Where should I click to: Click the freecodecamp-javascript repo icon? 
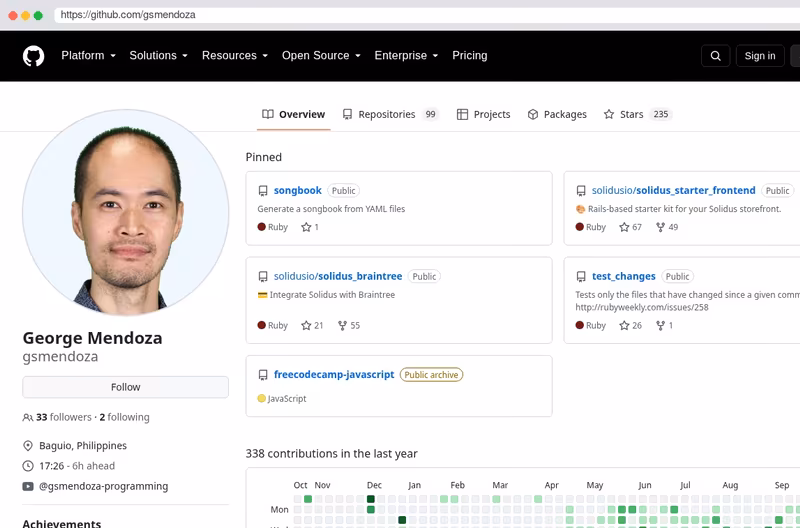click(x=263, y=375)
